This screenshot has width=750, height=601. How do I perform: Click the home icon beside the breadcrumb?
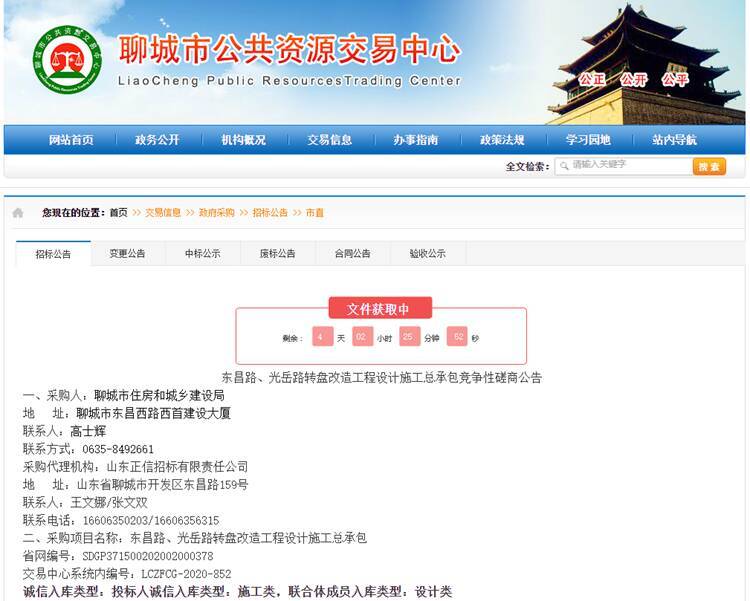tap(18, 213)
